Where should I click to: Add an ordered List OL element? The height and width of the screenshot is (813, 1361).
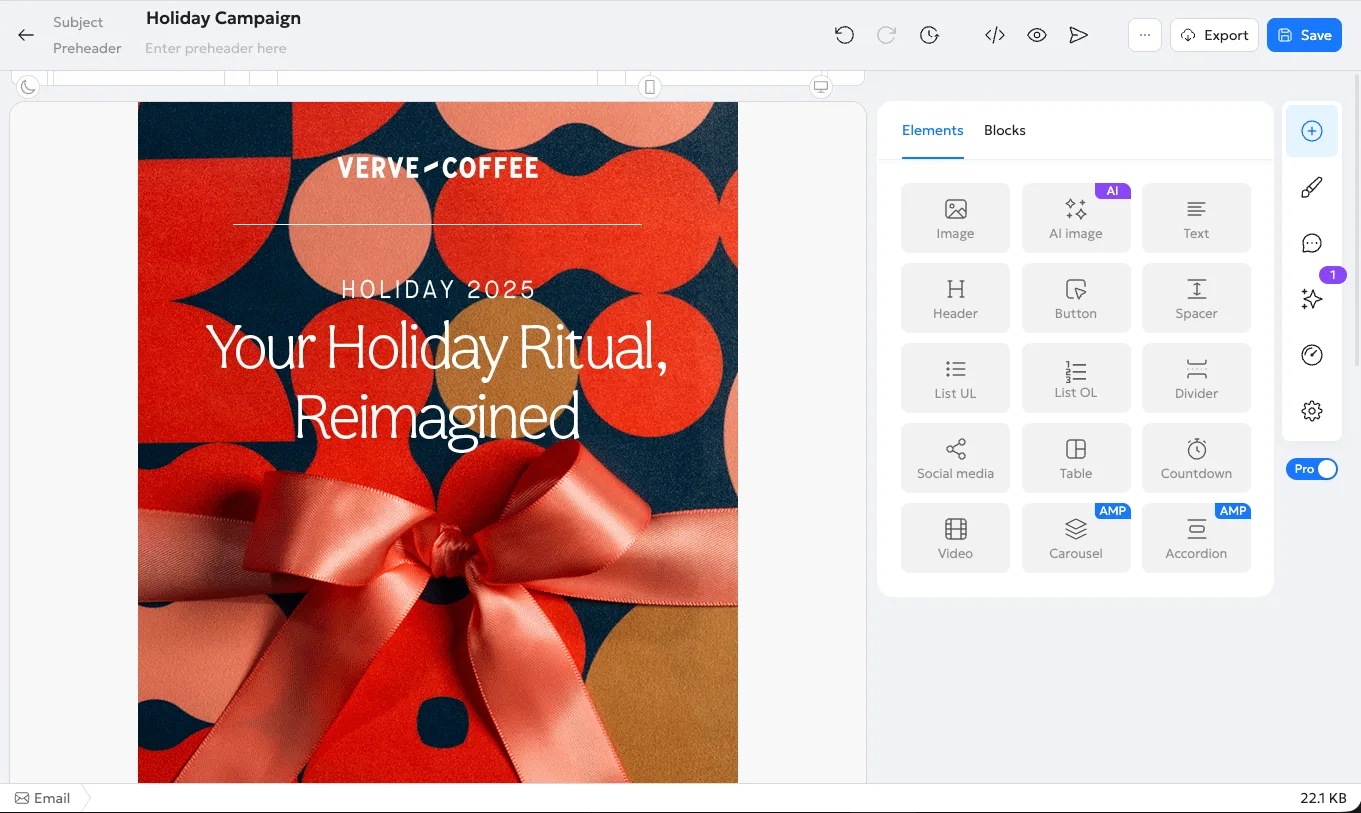[x=1076, y=378]
